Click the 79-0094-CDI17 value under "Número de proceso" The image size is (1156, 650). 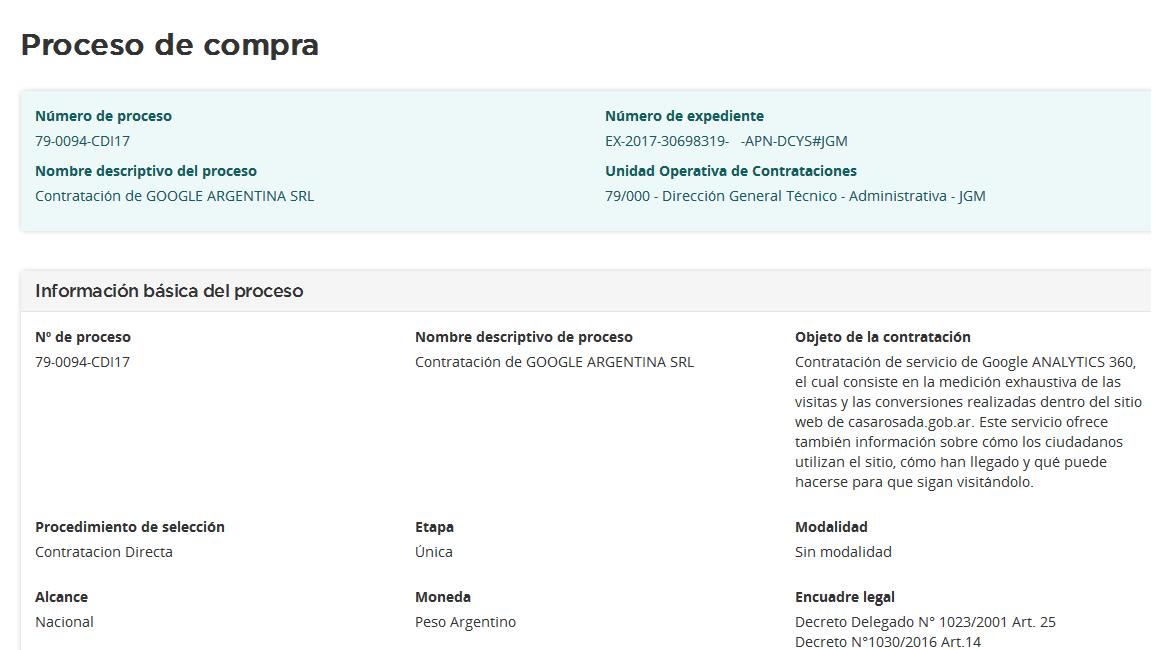tap(83, 141)
